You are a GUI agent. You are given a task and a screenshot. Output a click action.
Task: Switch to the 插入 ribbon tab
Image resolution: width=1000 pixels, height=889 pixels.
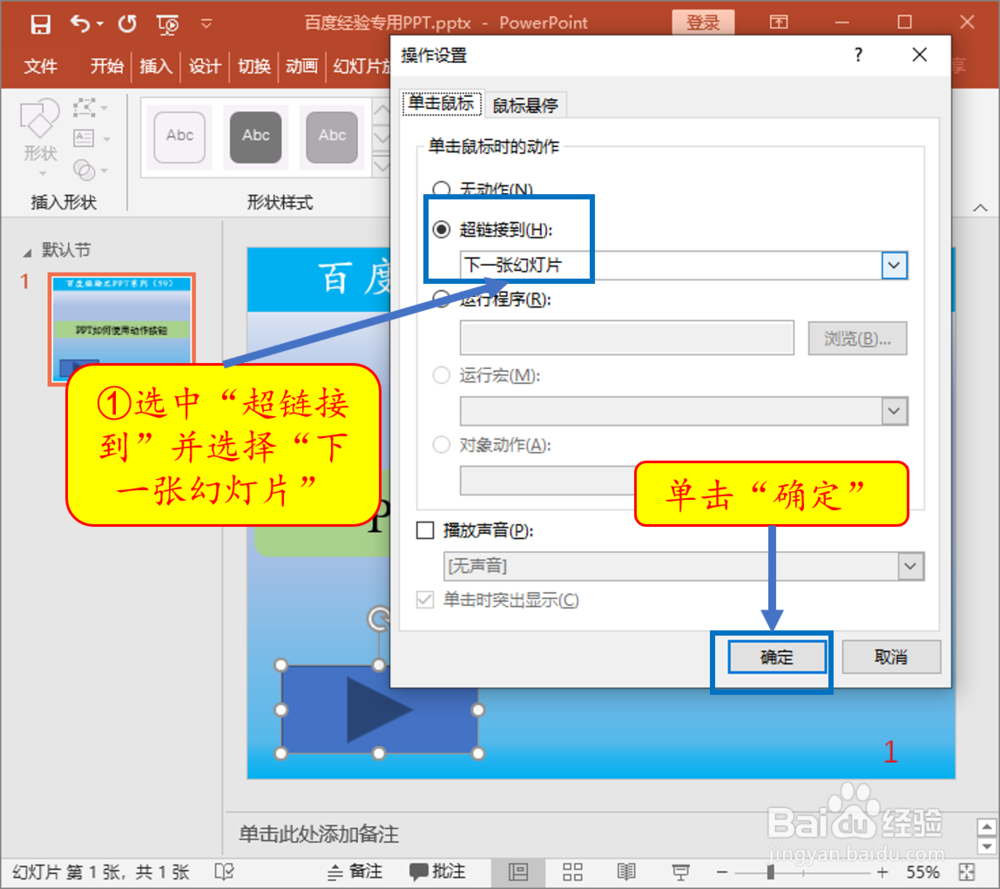[x=156, y=66]
